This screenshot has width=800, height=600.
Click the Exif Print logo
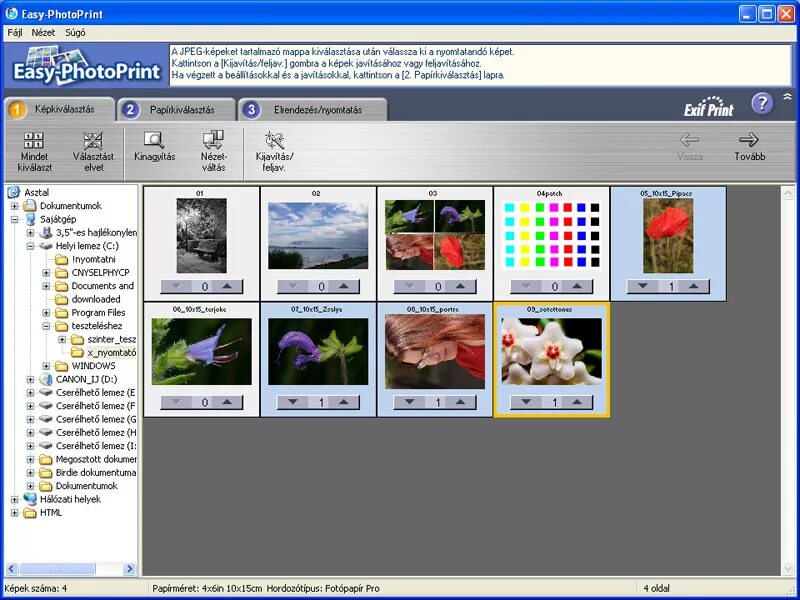pyautogui.click(x=709, y=107)
